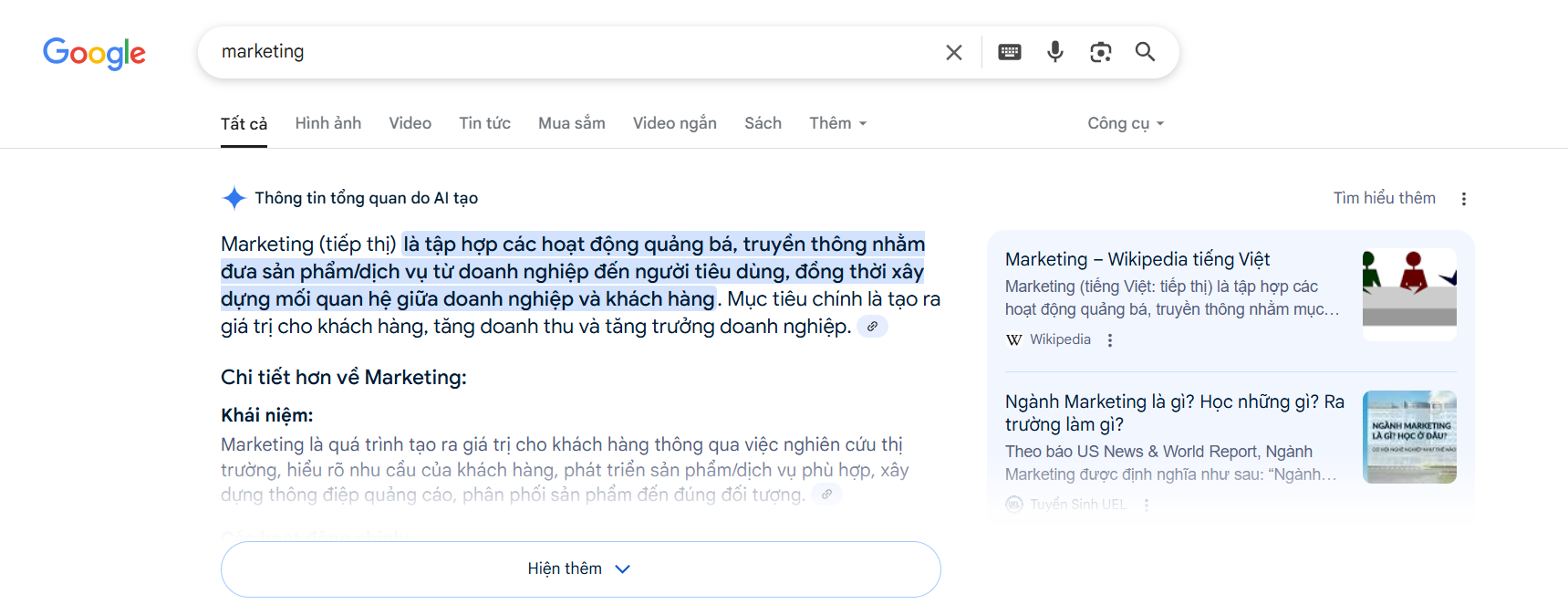This screenshot has width=1568, height=615.
Task: Select the Tất cả tab
Action: 244,123
